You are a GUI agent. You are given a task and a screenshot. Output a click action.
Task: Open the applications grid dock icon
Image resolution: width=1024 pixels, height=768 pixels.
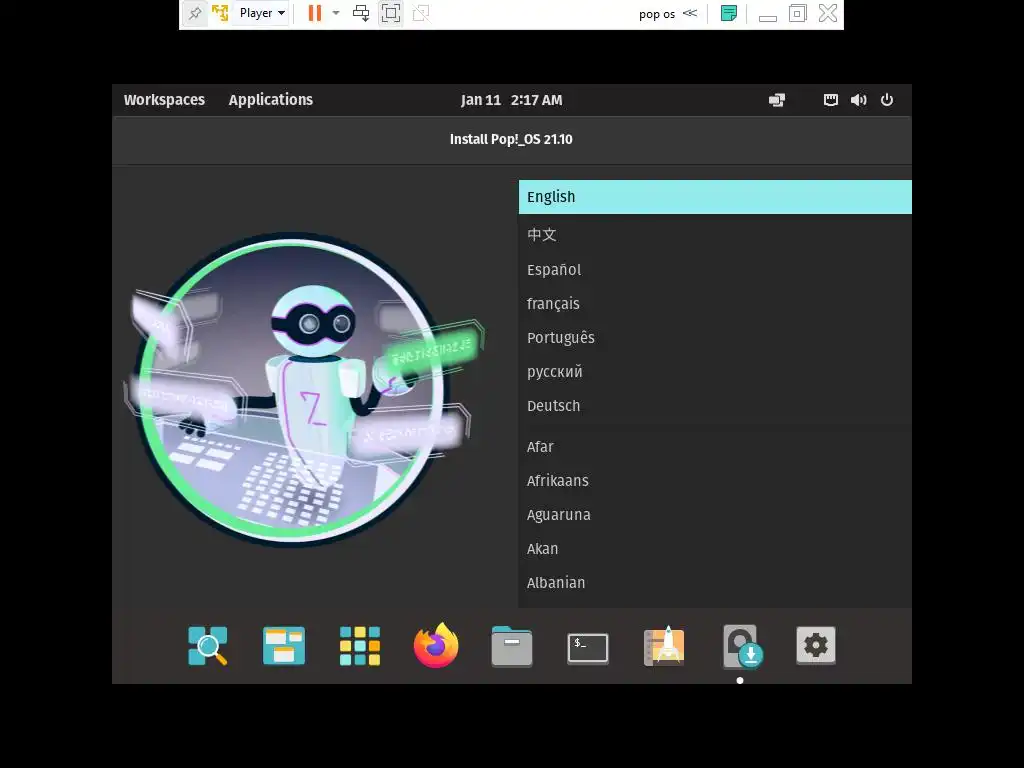(x=360, y=646)
